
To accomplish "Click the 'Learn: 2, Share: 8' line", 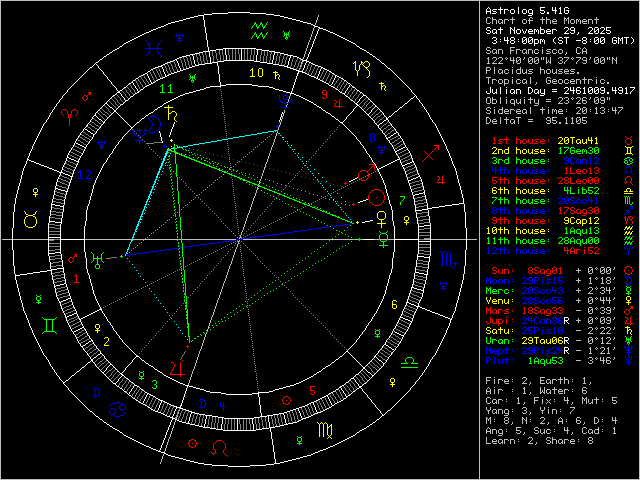I will coord(539,441).
